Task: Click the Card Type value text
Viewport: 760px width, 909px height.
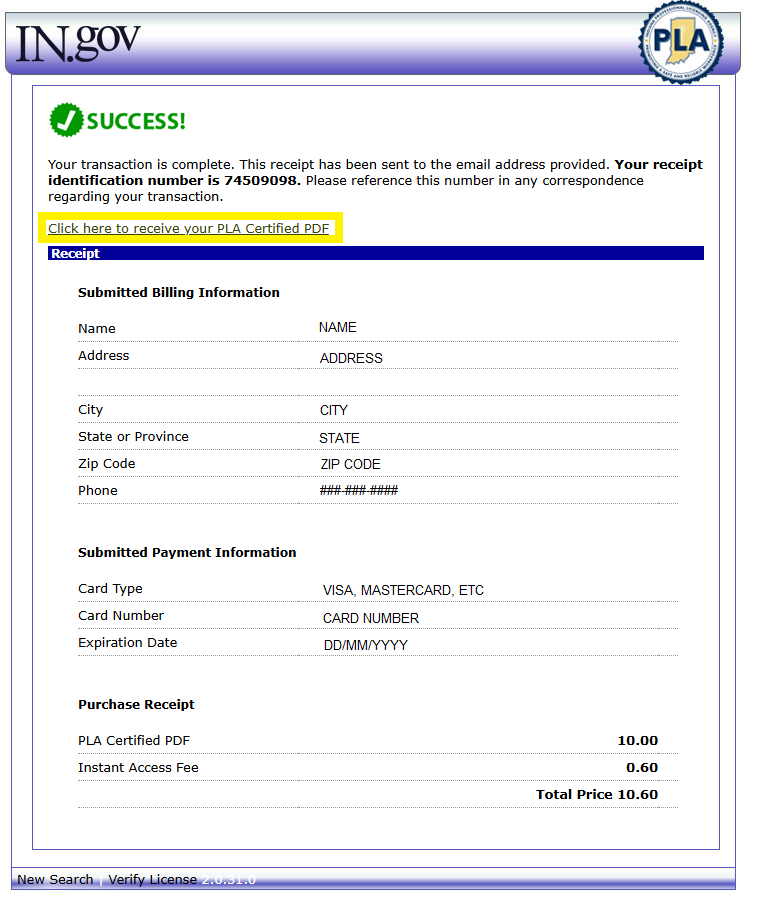Action: (403, 591)
